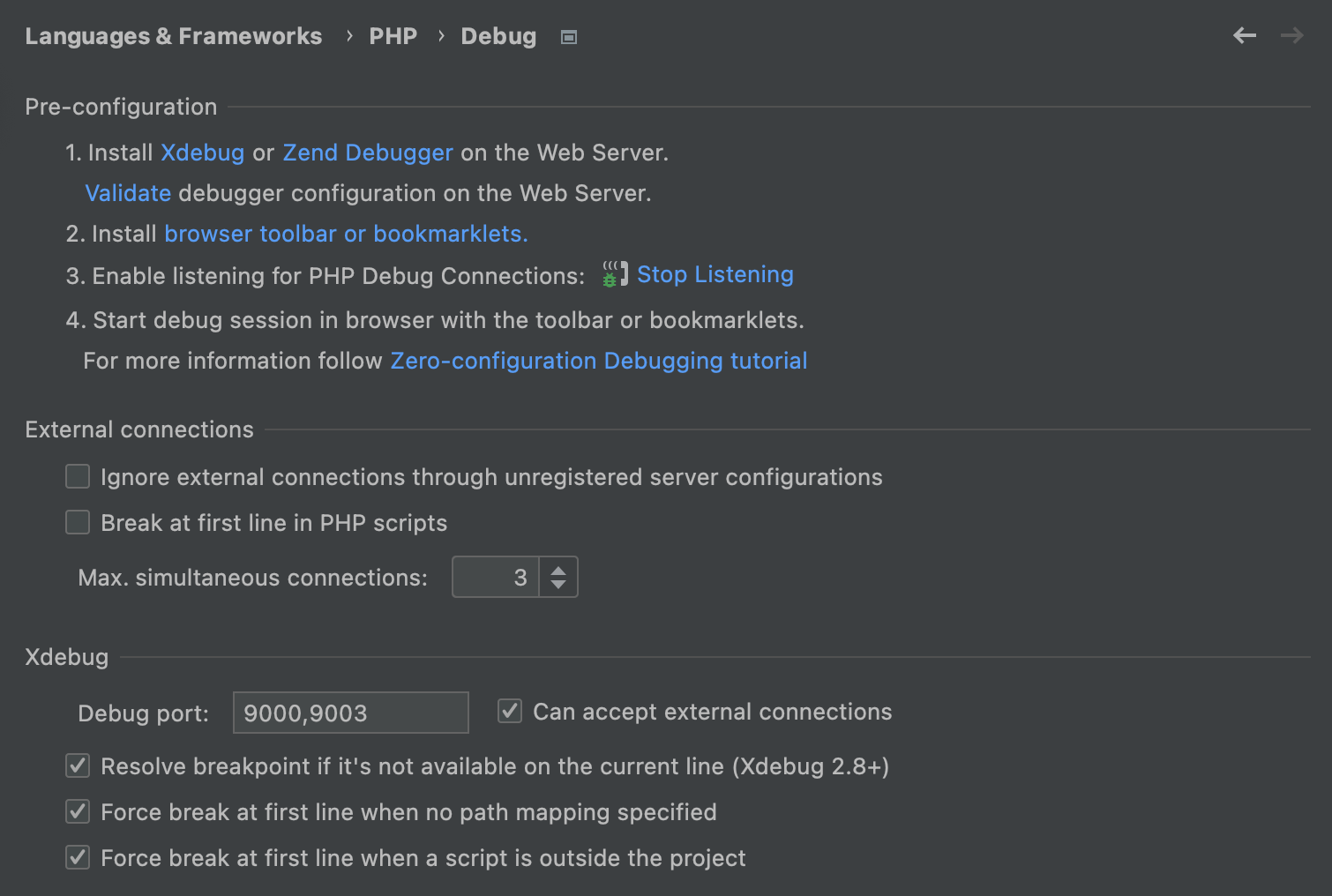The image size is (1332, 896).
Task: Uncheck Resolve breakpoint if not available option
Action: [78, 765]
